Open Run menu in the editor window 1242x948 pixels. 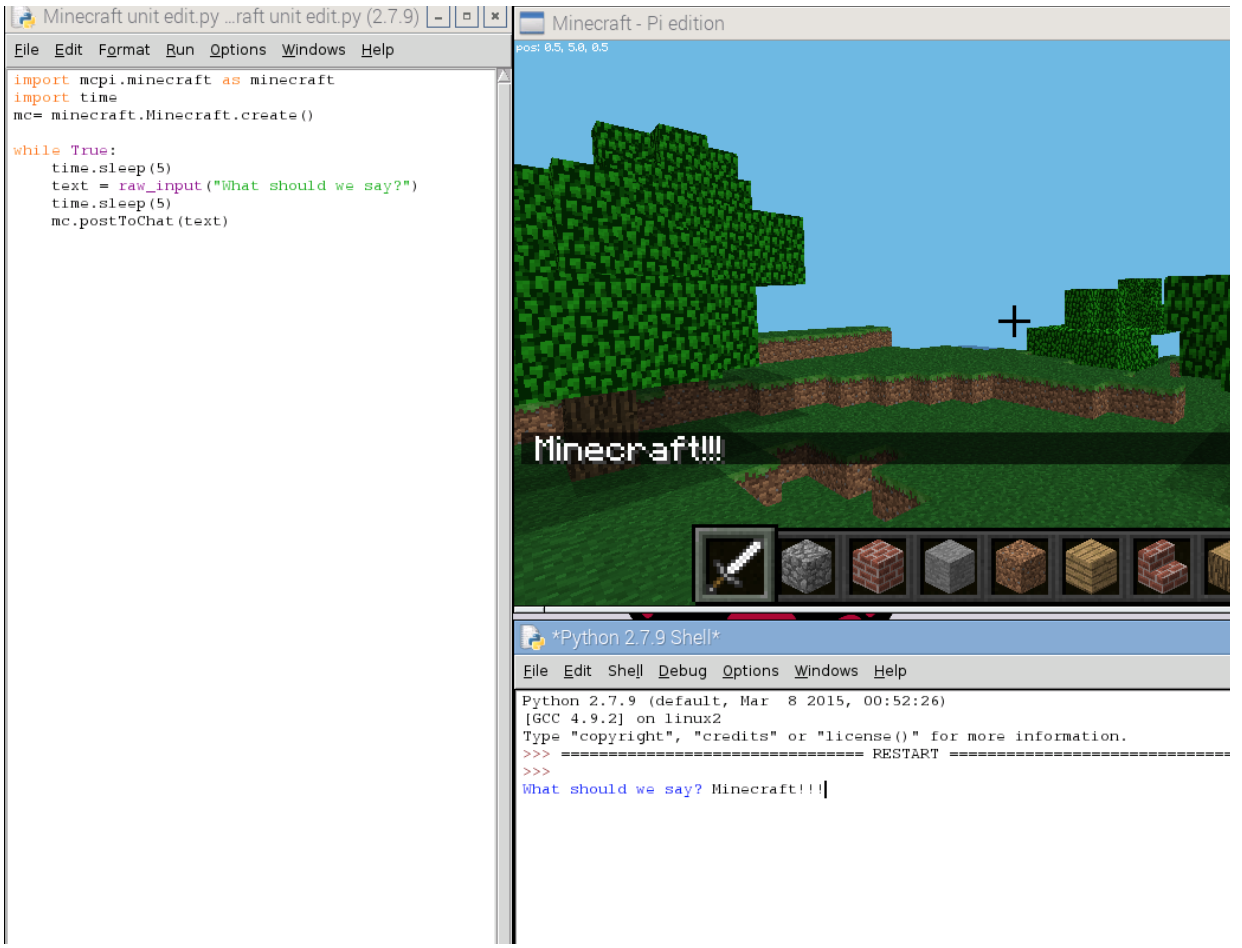tap(180, 49)
